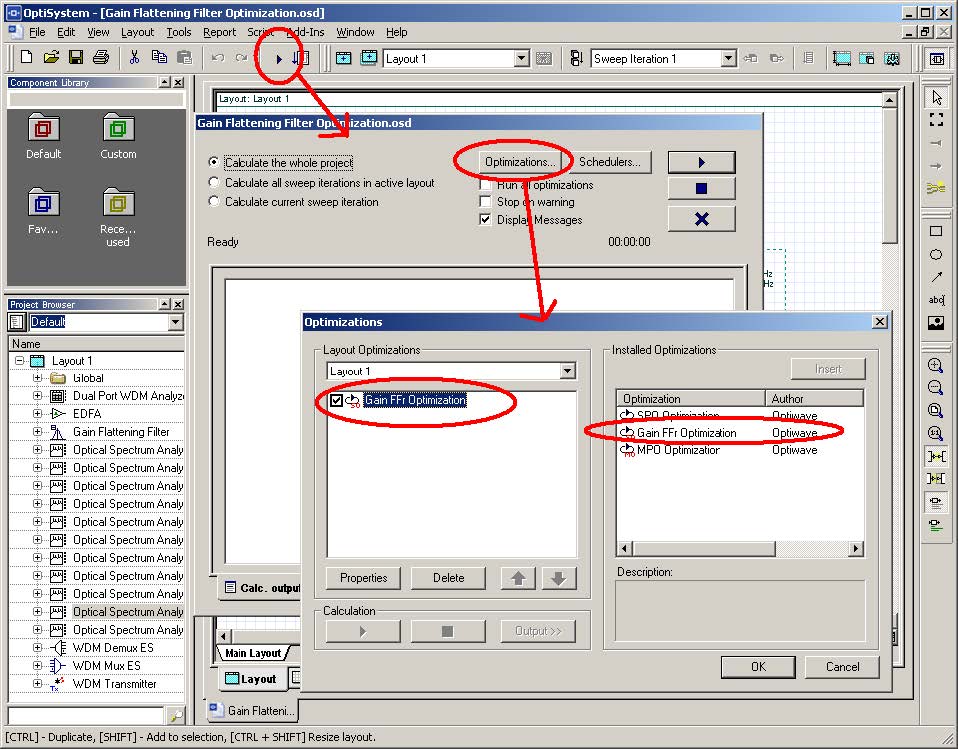Move optimization up with the arrow button
Screen dimensions: 958x749
[518, 578]
